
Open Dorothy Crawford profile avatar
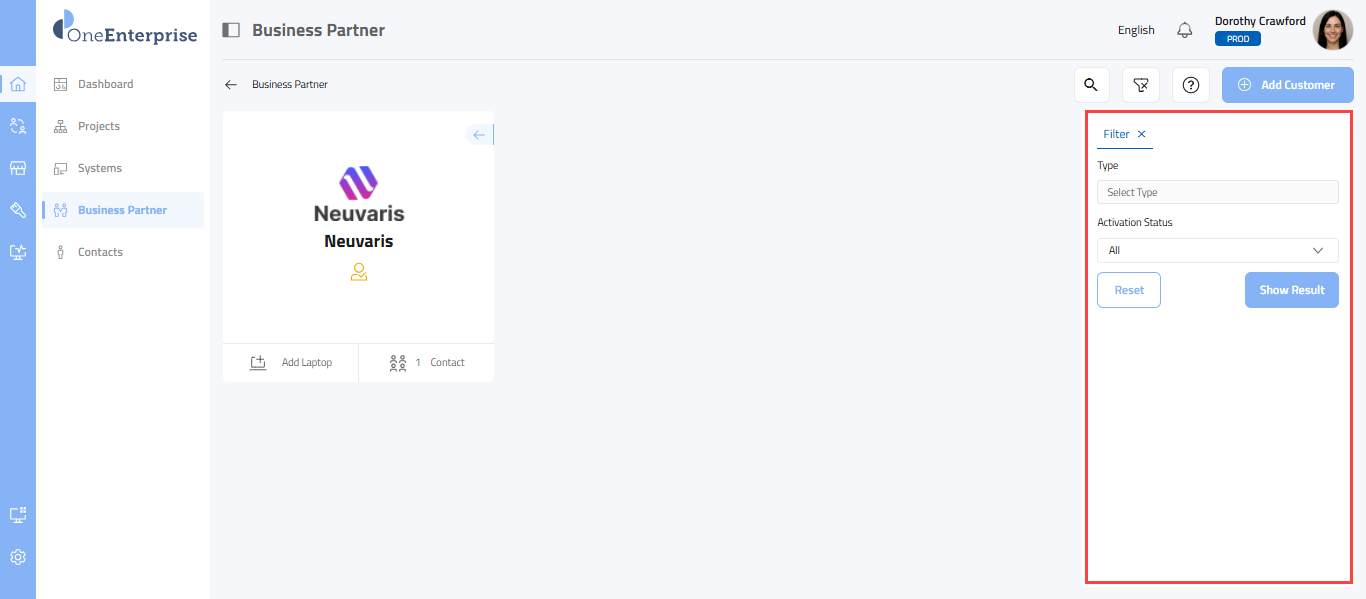click(1333, 30)
